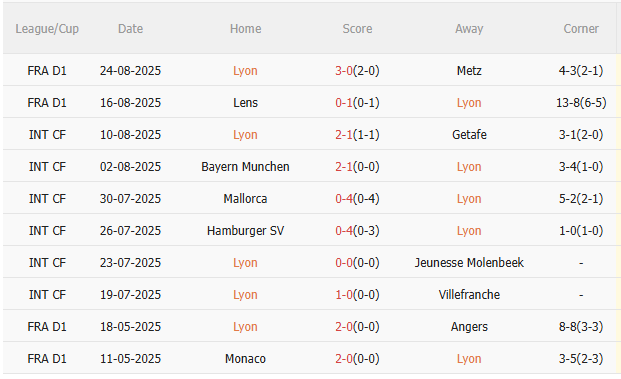Viewport: 621px width, 379px height.
Task: Click the League/Cup column header
Action: pos(47,29)
